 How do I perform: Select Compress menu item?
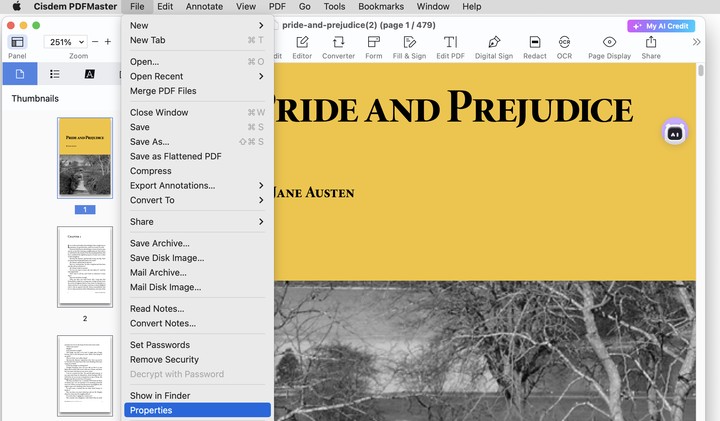click(x=197, y=171)
